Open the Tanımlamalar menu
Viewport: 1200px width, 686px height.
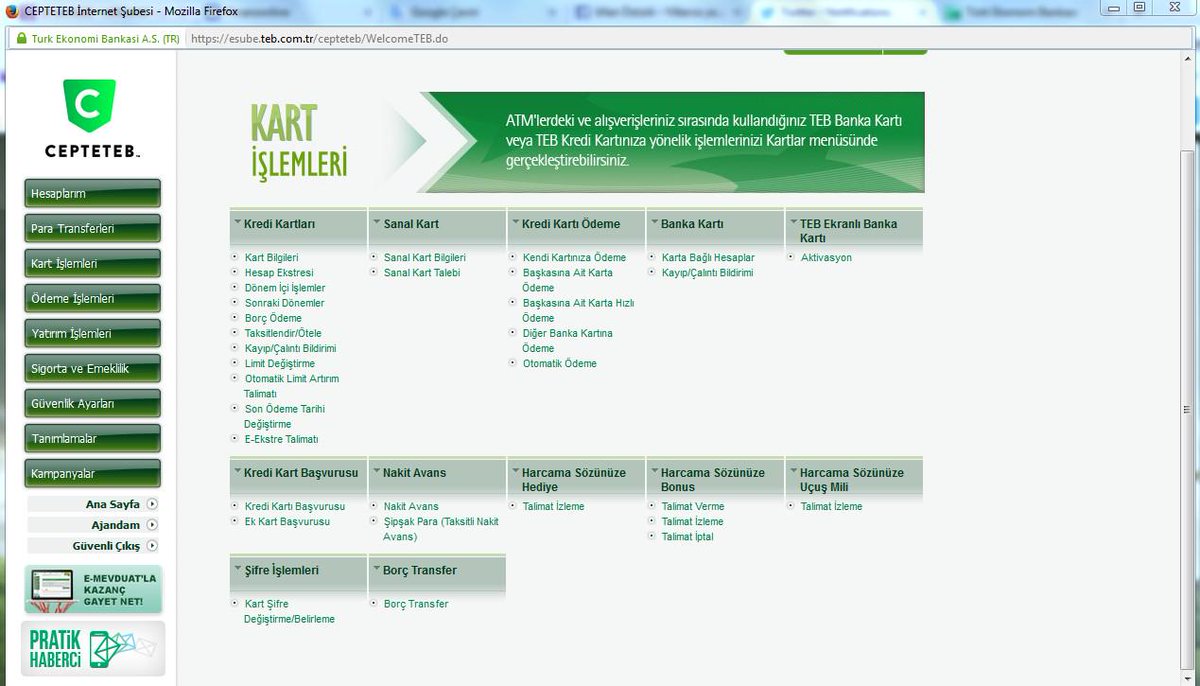pyautogui.click(x=93, y=438)
